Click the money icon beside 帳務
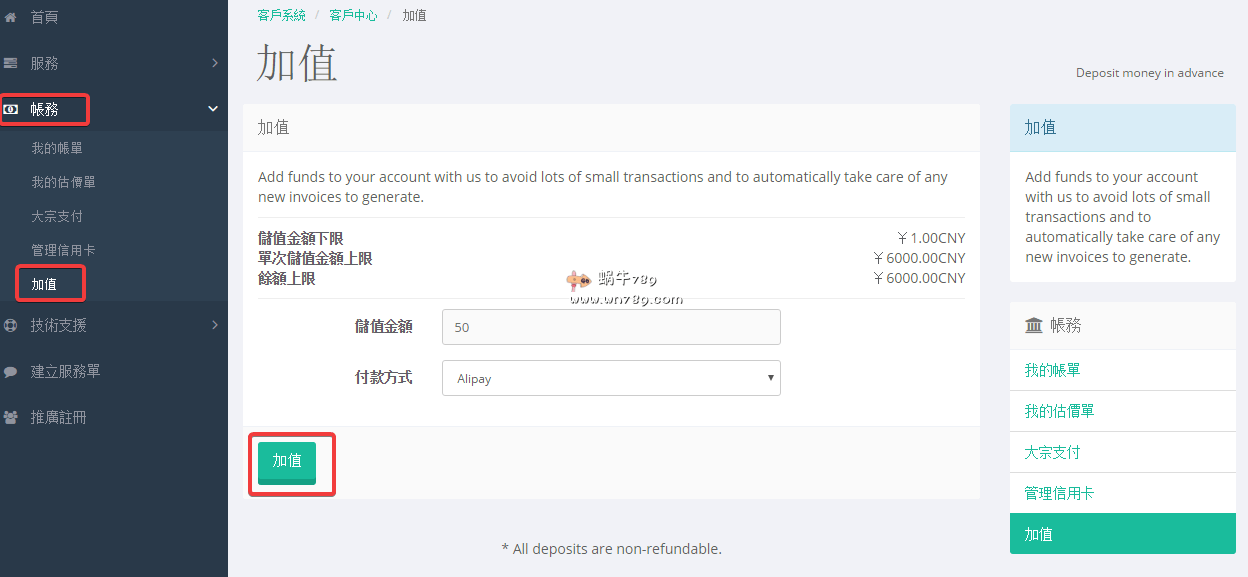The width and height of the screenshot is (1248, 577). click(11, 109)
